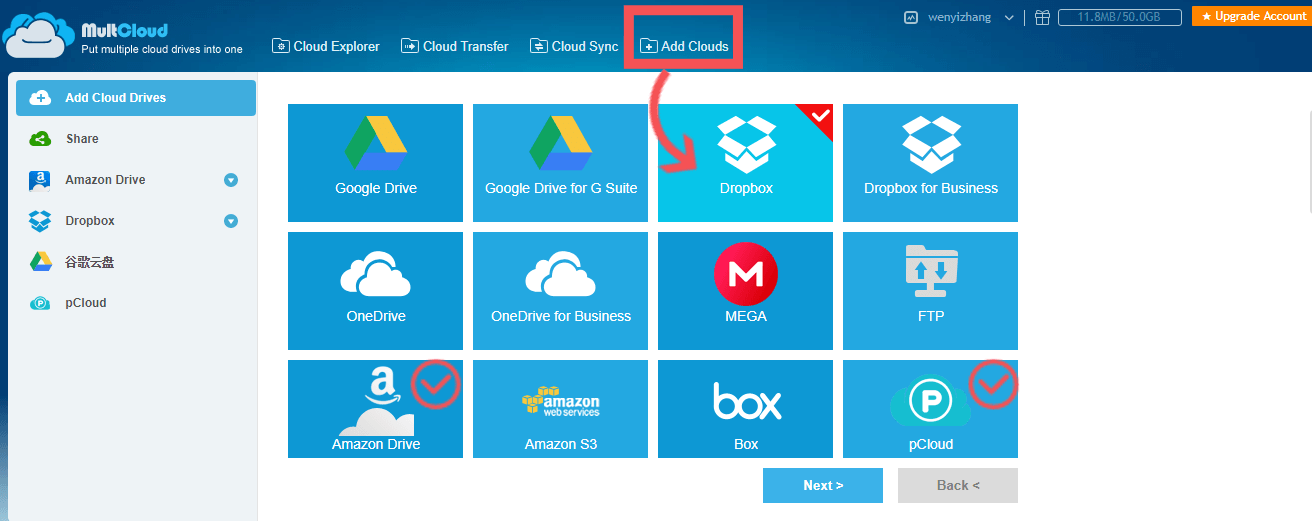The height and width of the screenshot is (521, 1312).
Task: Open Cloud Sync
Action: pos(574,46)
